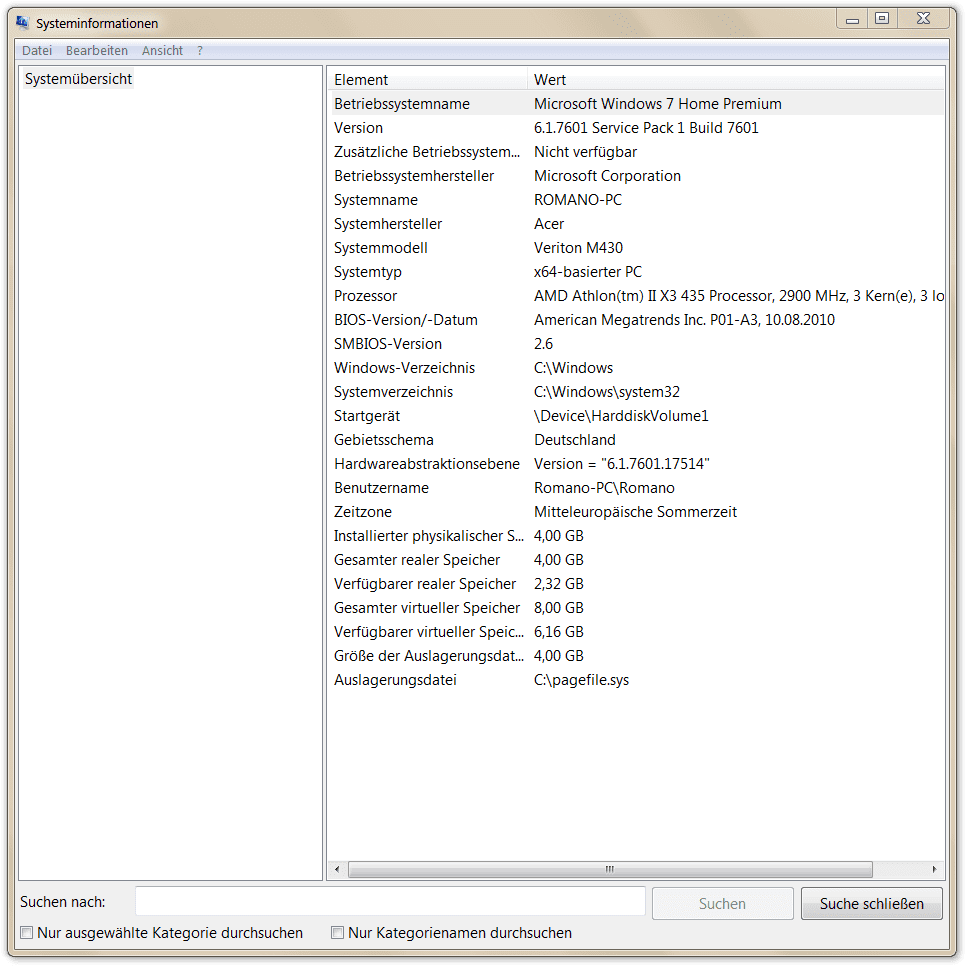Click the horizontal scrollbar right arrow
Viewport: 966px width, 966px height.
coord(935,869)
